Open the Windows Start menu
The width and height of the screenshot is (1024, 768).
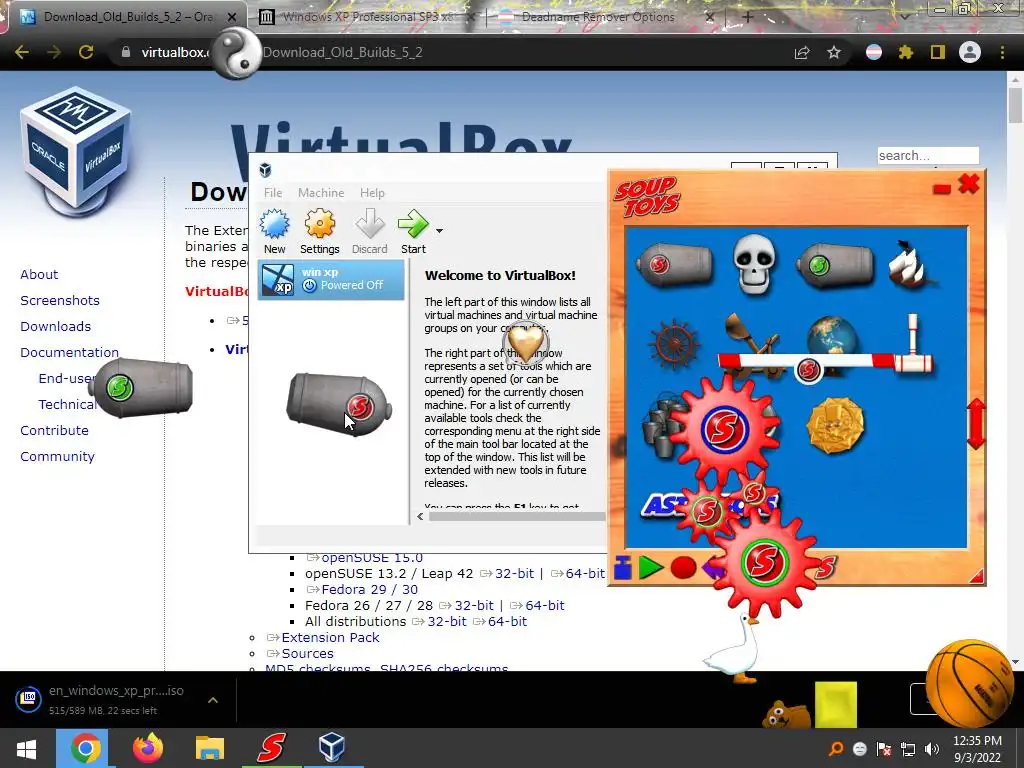[x=26, y=748]
